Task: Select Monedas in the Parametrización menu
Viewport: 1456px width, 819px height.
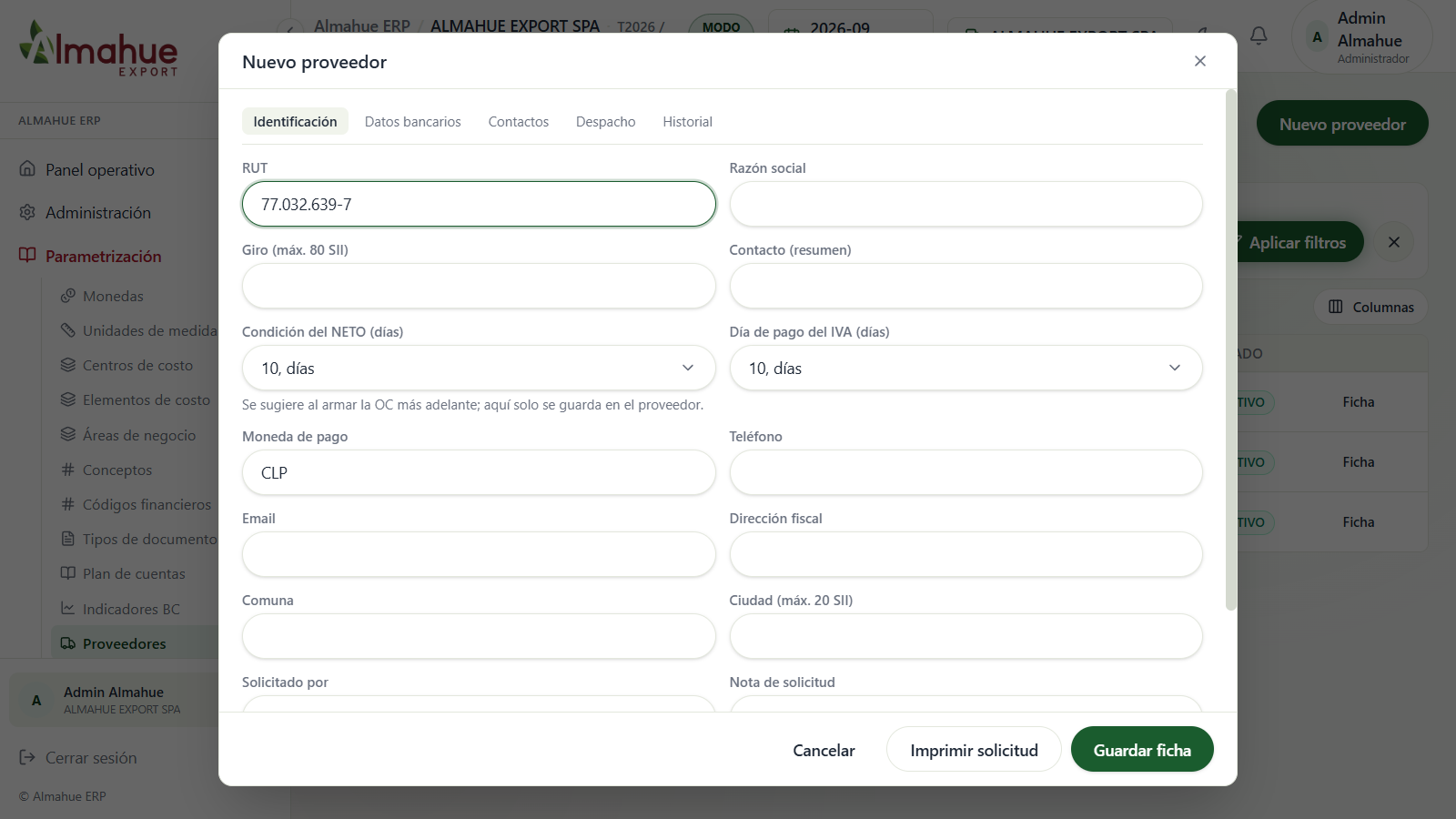Action: click(x=113, y=296)
